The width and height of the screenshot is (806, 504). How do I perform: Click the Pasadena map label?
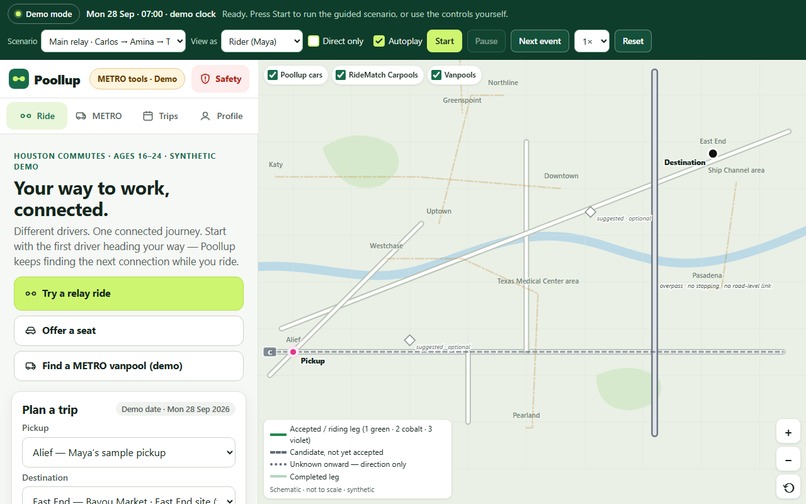[707, 276]
